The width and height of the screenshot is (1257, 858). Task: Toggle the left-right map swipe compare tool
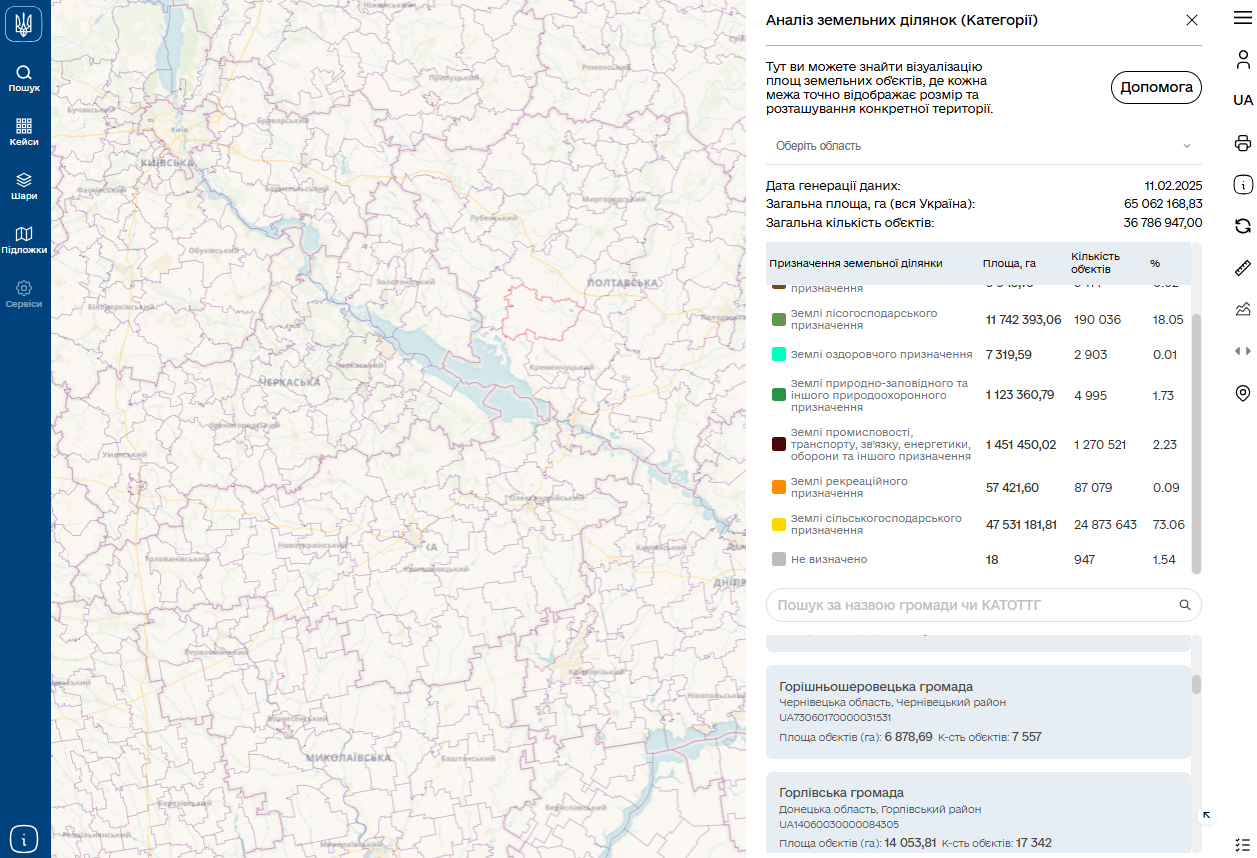(1243, 351)
